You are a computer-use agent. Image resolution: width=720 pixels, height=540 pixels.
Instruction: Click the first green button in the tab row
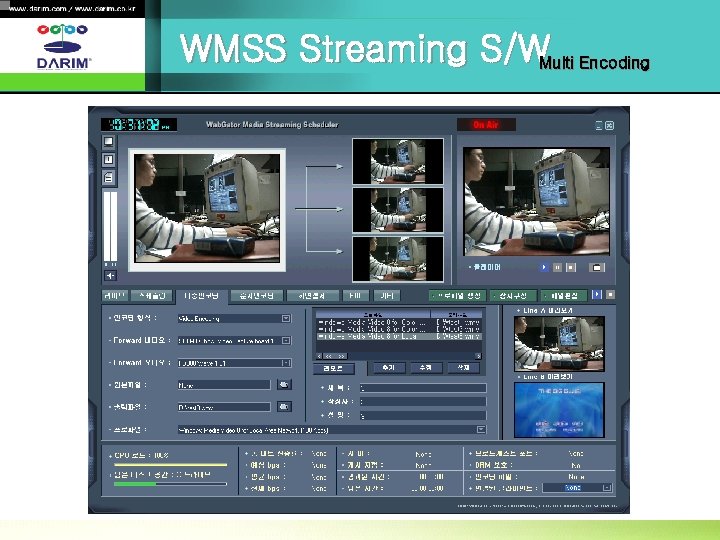click(x=458, y=296)
